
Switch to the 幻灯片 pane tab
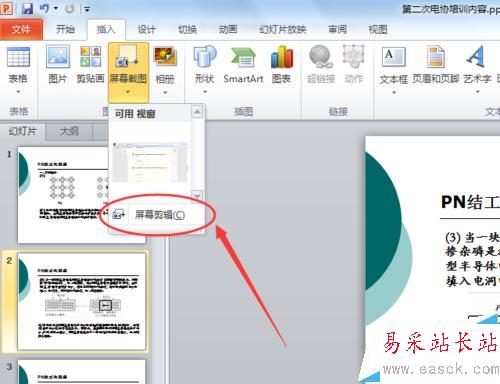pyautogui.click(x=23, y=131)
